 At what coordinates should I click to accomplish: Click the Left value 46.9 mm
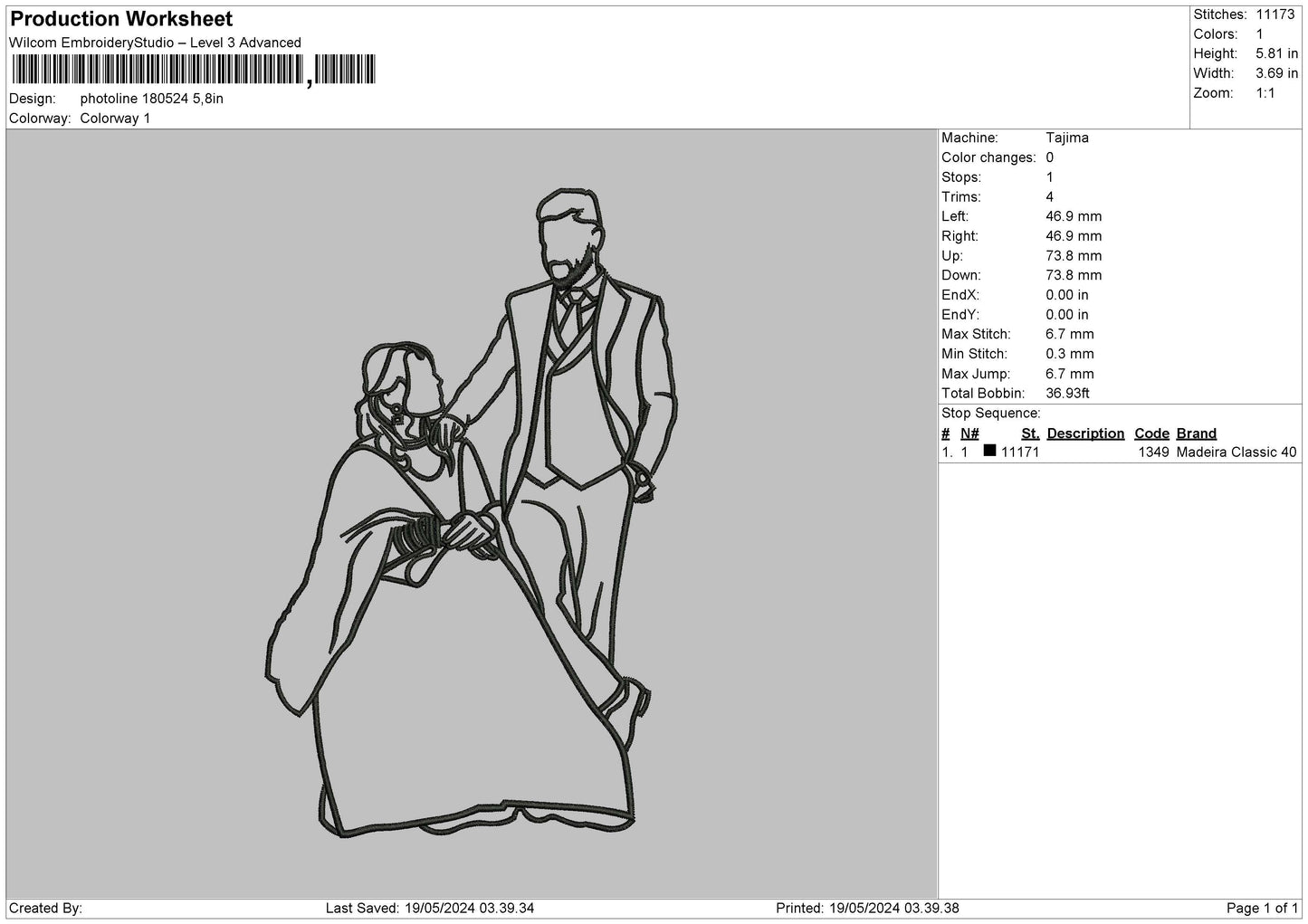pos(1074,216)
